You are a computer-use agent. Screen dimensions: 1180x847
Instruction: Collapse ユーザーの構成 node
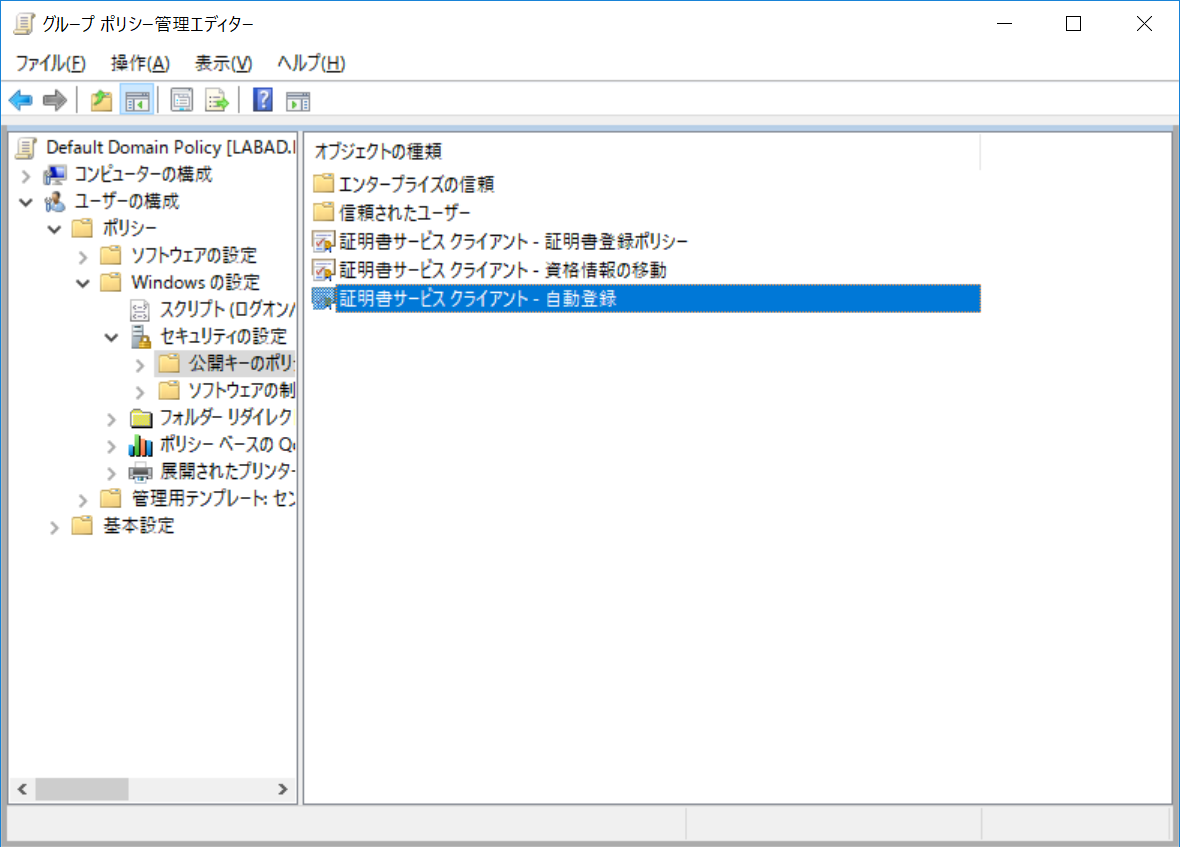coord(26,202)
